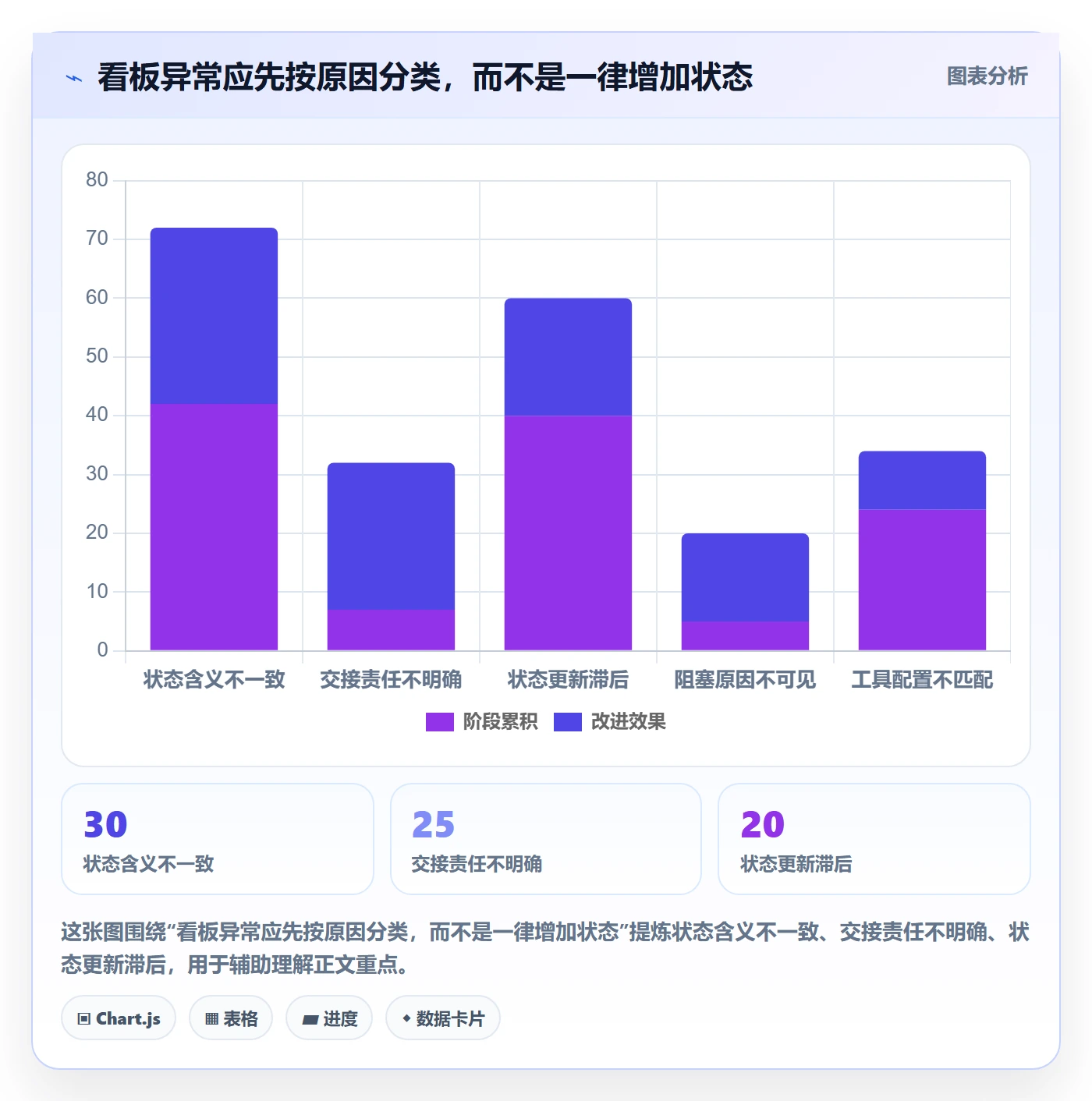Click the lightning icon beside the title
The image size is (1092, 1101).
(x=74, y=78)
